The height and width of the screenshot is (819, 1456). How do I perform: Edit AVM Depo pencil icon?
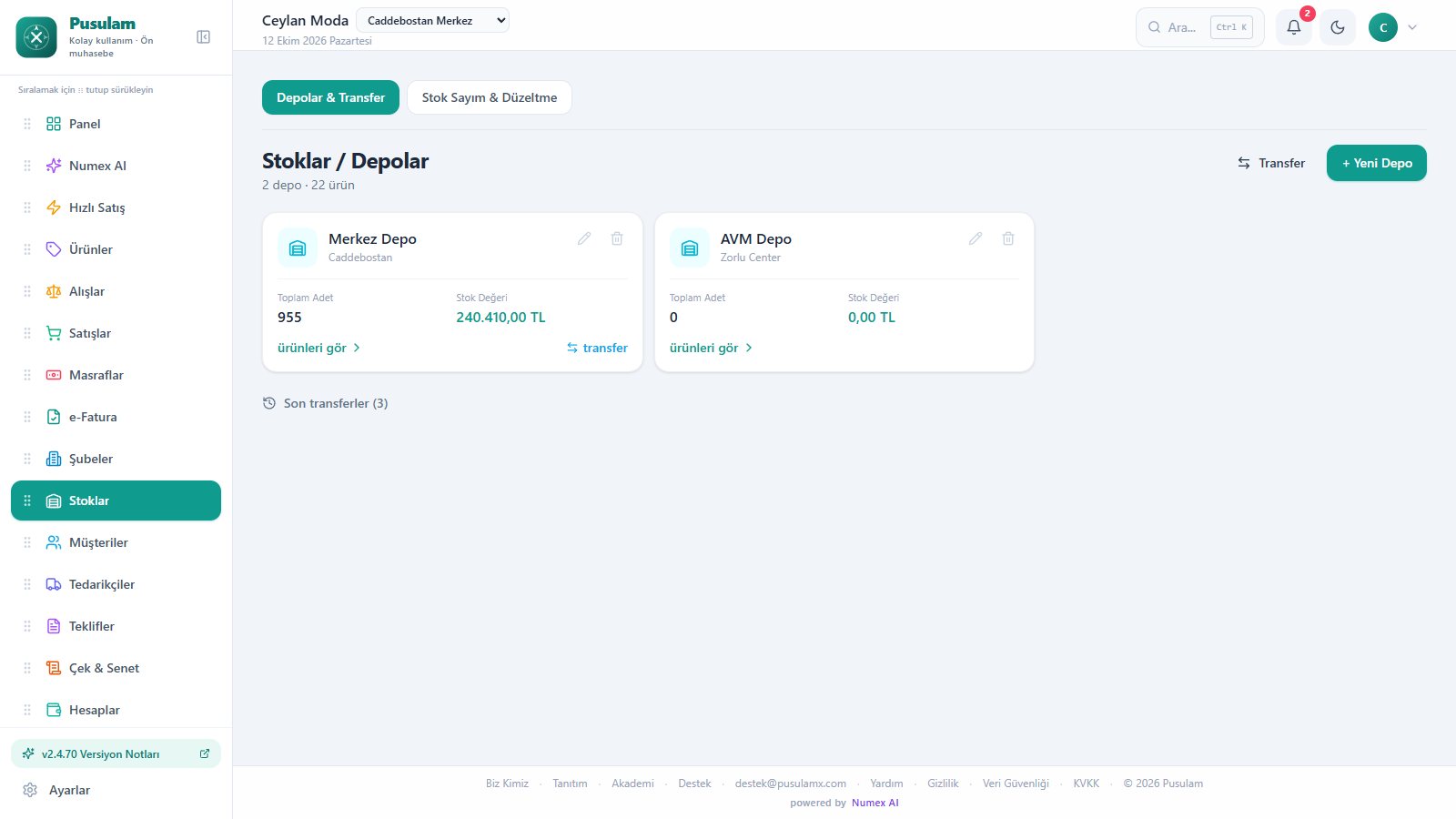tap(976, 238)
